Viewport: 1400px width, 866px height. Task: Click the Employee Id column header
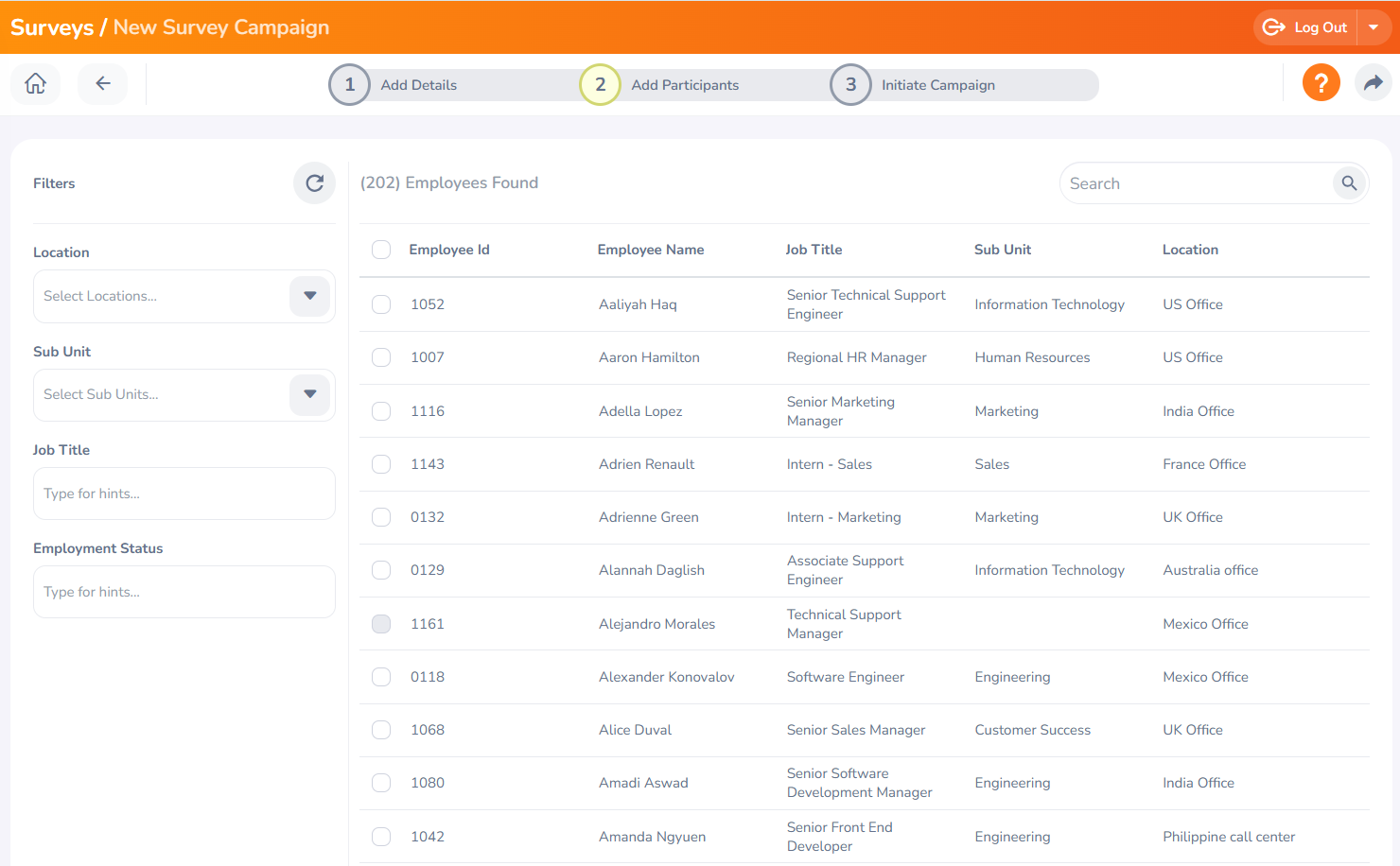click(449, 250)
